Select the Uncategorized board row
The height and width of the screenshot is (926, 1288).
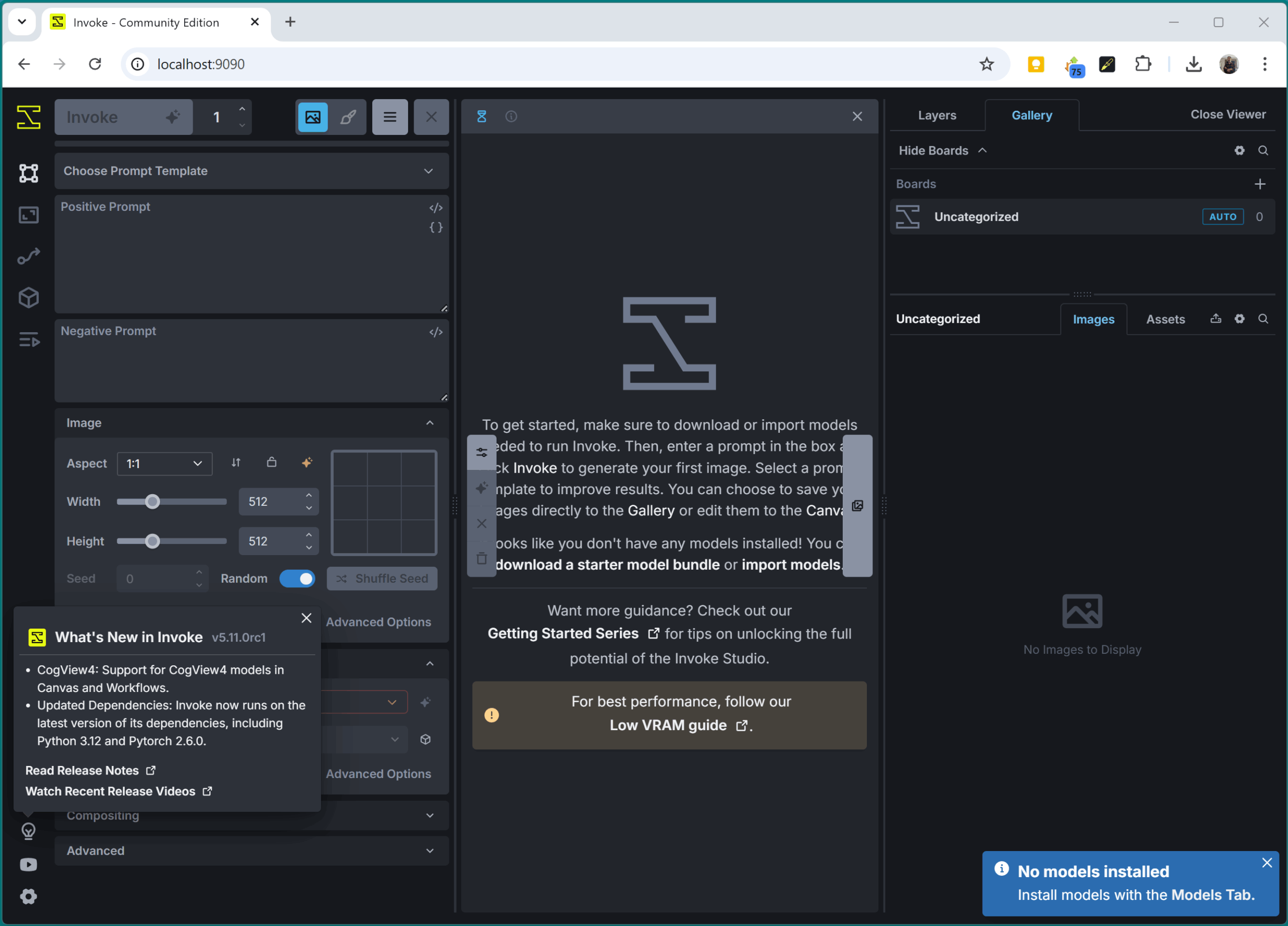(1082, 216)
